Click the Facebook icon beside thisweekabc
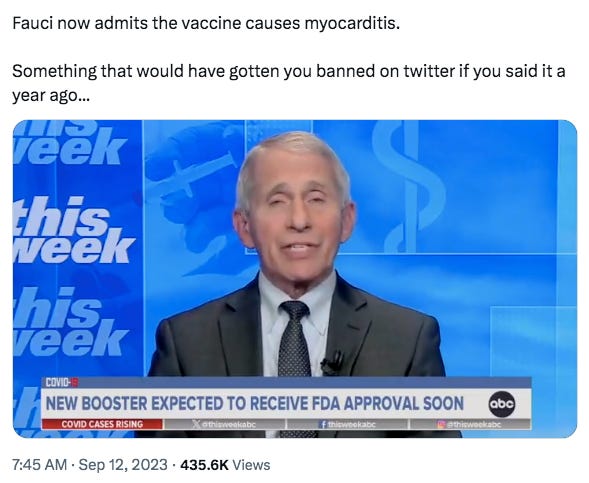This screenshot has height=483, width=589. tap(323, 424)
